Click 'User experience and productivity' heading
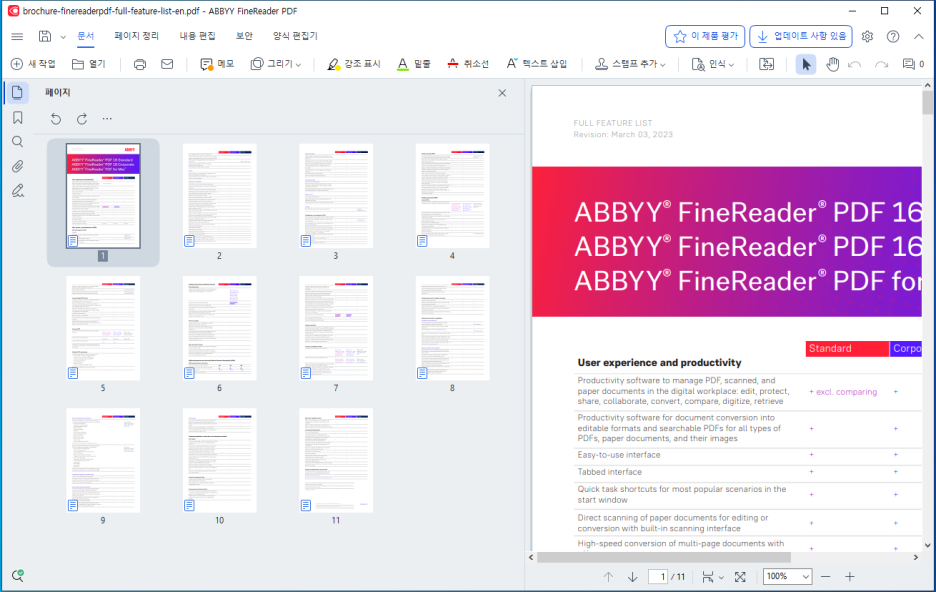 pos(659,363)
